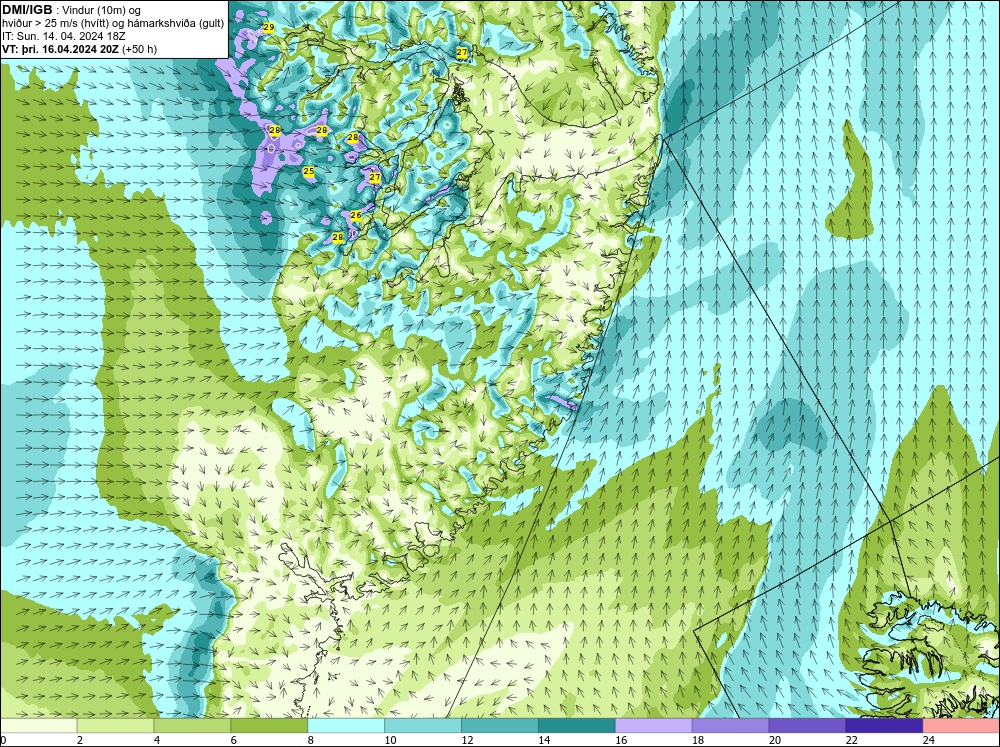
Task: Click the 'VT: þri. 16.04.2024 20Z' valid time
Action: (60, 48)
